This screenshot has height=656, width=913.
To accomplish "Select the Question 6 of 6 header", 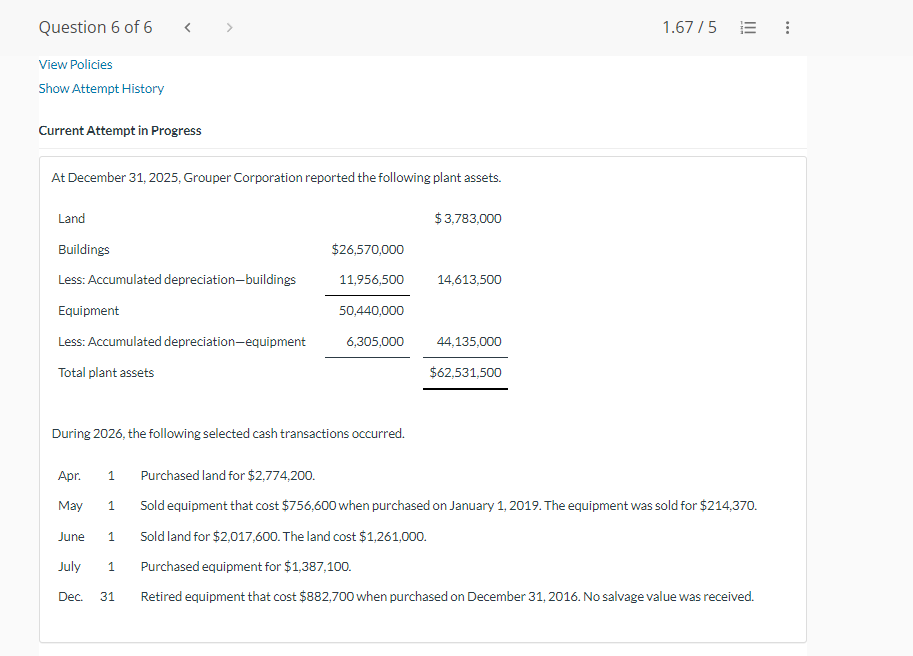I will pyautogui.click(x=95, y=27).
